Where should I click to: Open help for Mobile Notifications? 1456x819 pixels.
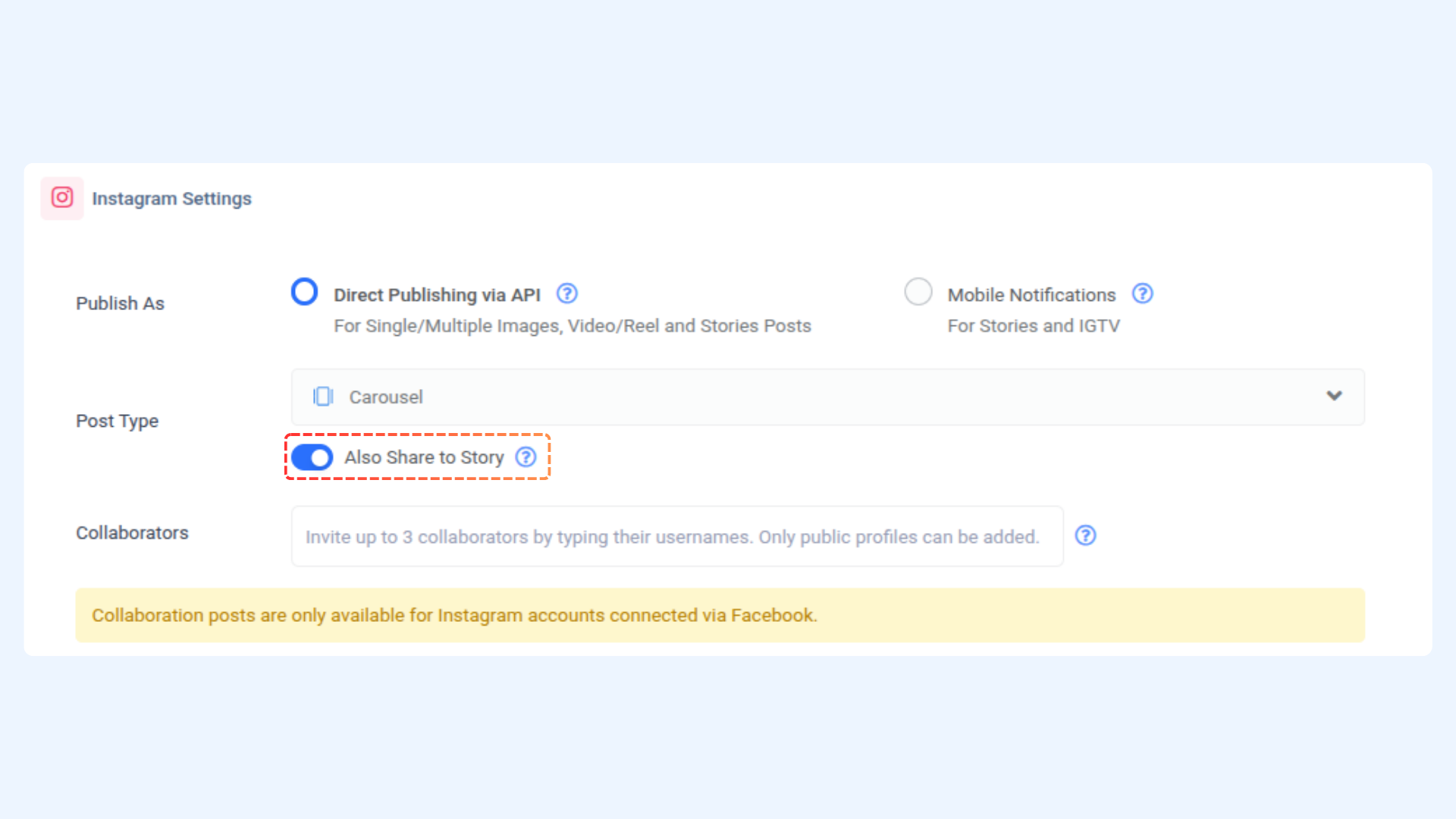tap(1142, 293)
